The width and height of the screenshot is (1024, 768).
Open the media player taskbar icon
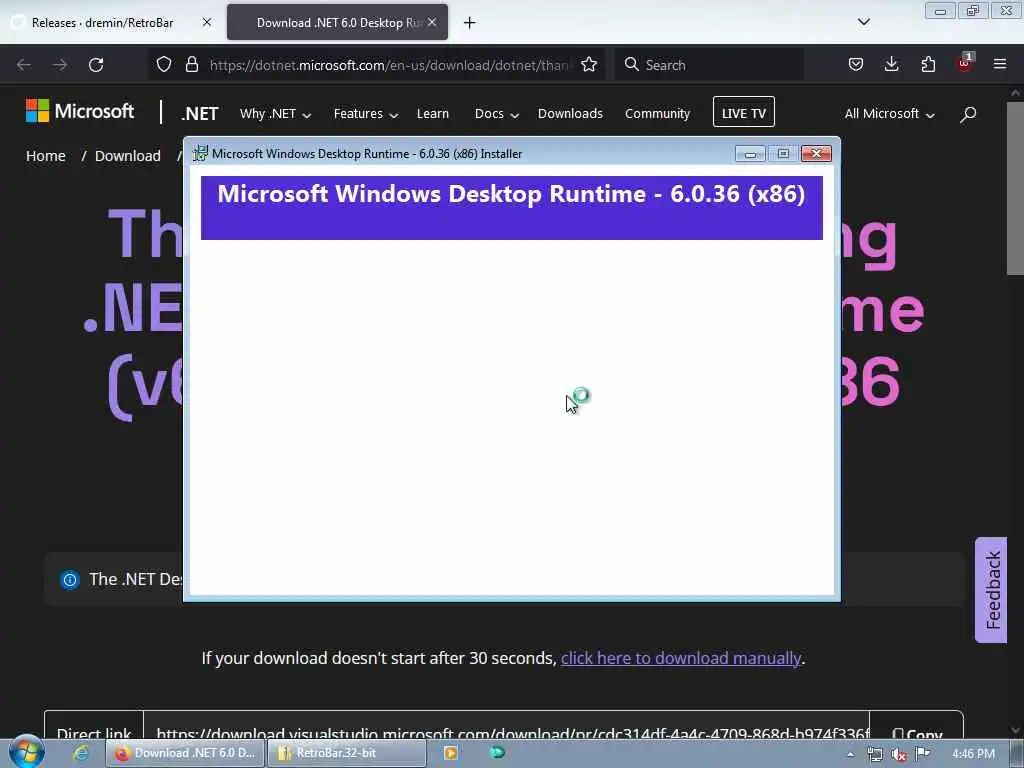pos(451,753)
